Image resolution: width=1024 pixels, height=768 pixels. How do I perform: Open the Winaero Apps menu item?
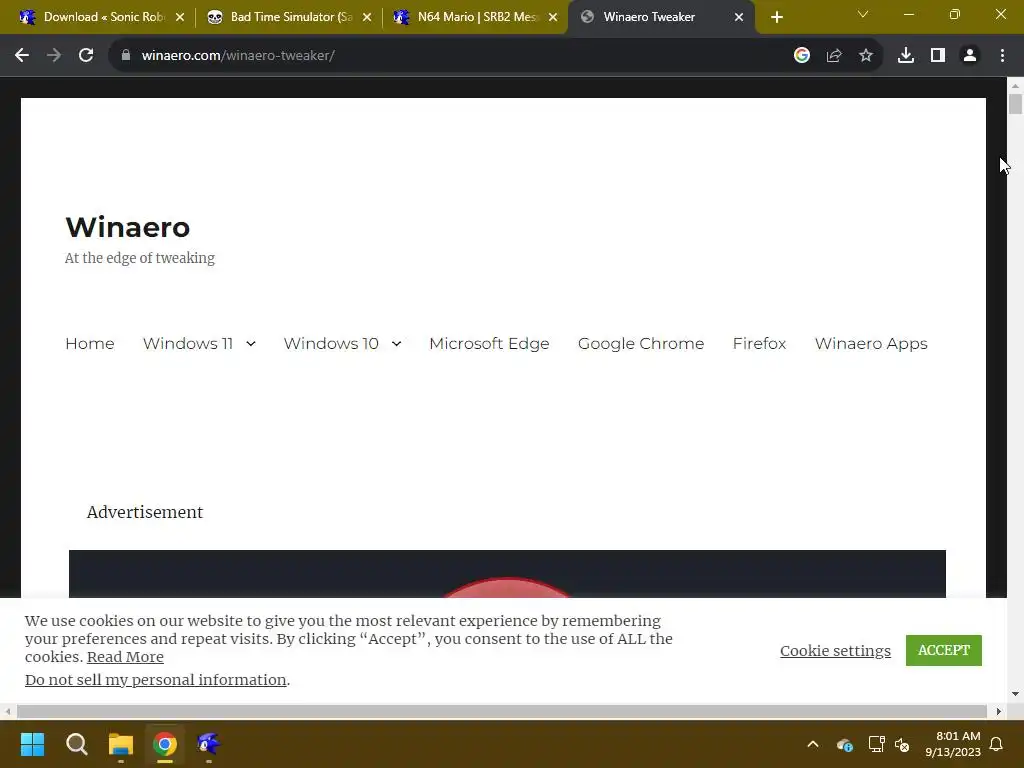coord(871,344)
